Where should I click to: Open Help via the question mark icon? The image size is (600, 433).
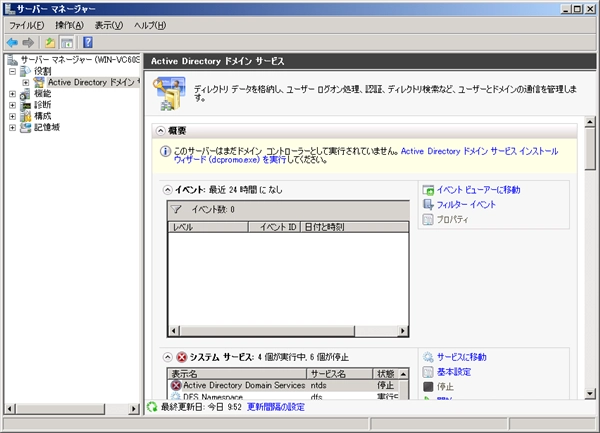(x=88, y=42)
